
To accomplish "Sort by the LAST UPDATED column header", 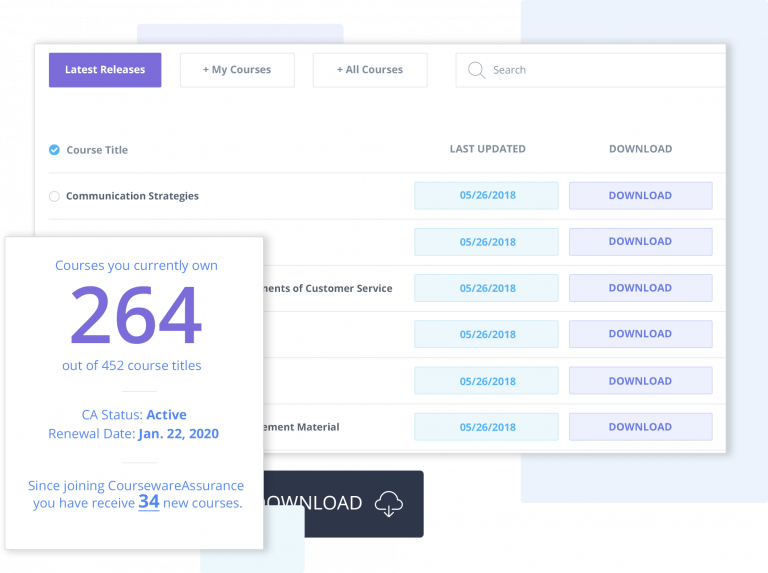I will pyautogui.click(x=487, y=149).
